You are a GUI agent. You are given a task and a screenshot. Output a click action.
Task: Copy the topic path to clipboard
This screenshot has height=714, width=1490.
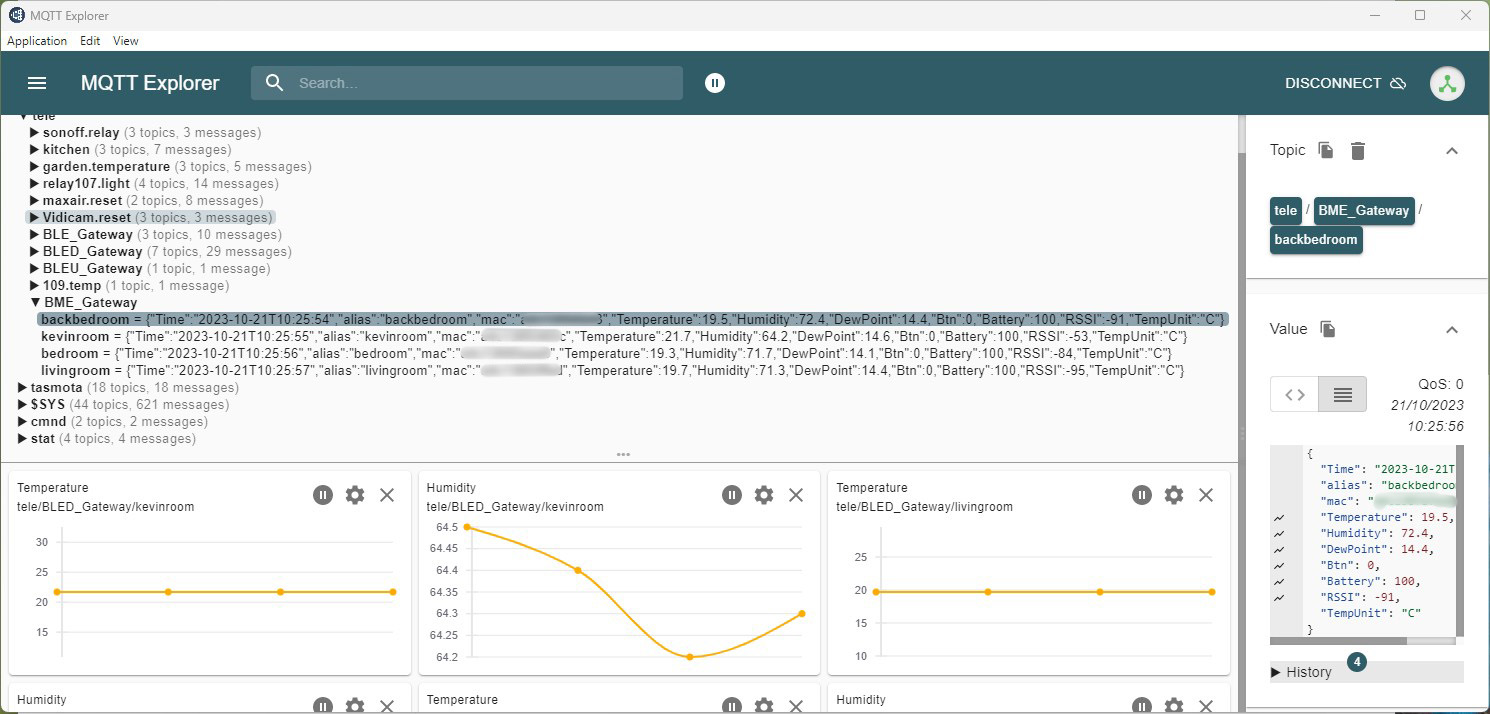click(x=1326, y=150)
